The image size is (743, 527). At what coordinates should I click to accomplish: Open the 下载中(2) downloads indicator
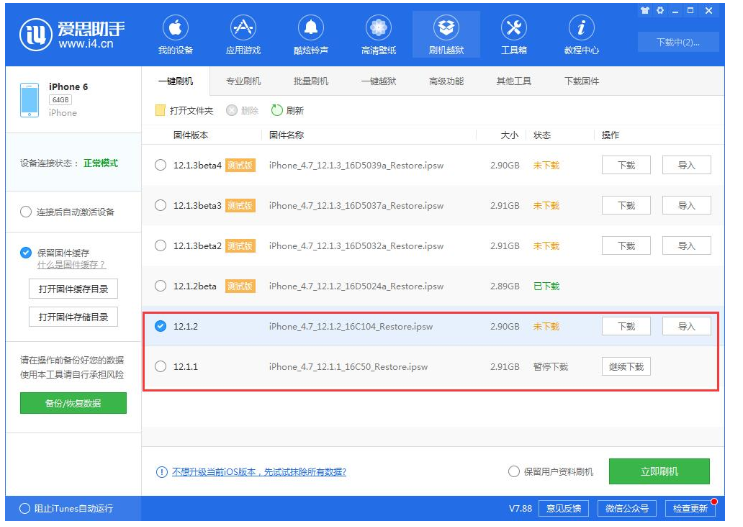(x=679, y=42)
